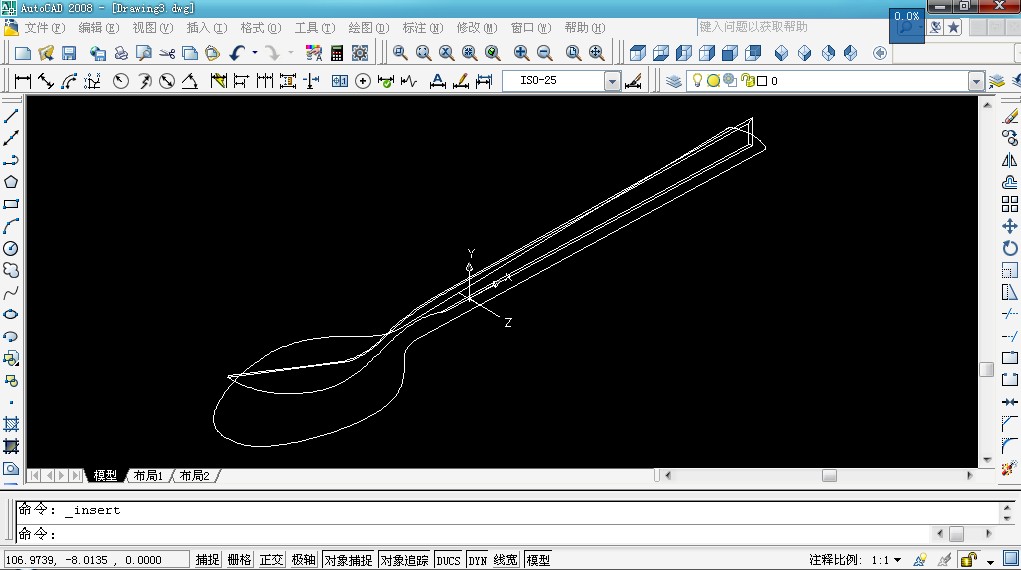Select the Mirror modify tool
This screenshot has height=570, width=1021.
[1009, 160]
